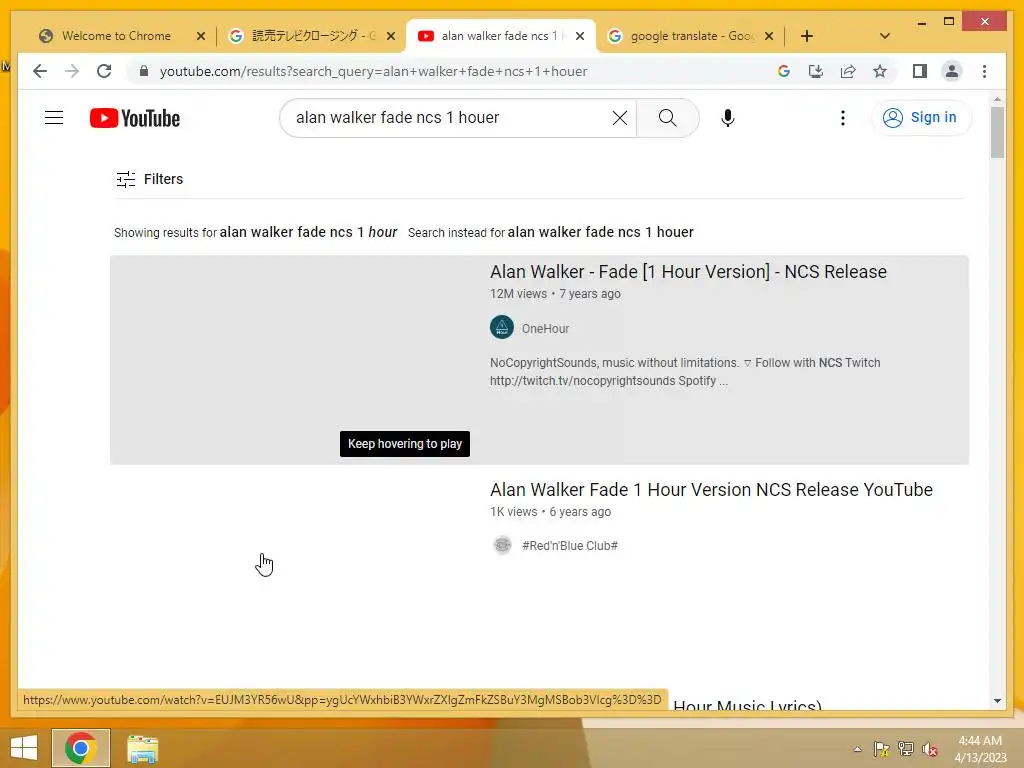Show hidden tray icons arrow

point(857,749)
